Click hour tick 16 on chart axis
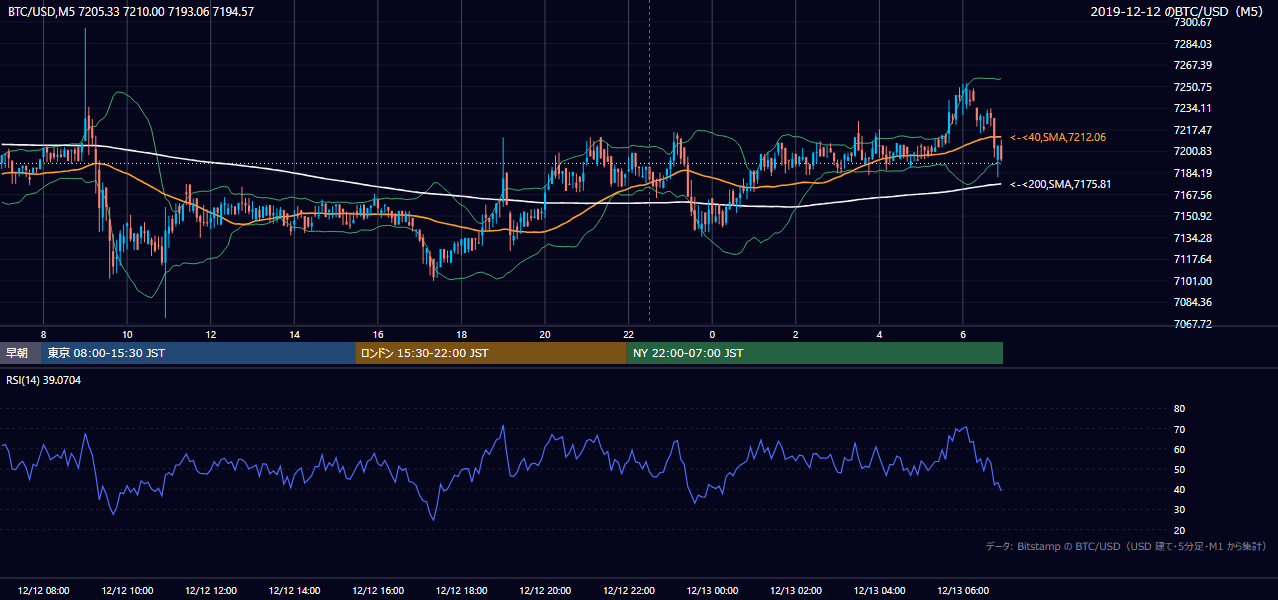The image size is (1278, 600). point(378,334)
